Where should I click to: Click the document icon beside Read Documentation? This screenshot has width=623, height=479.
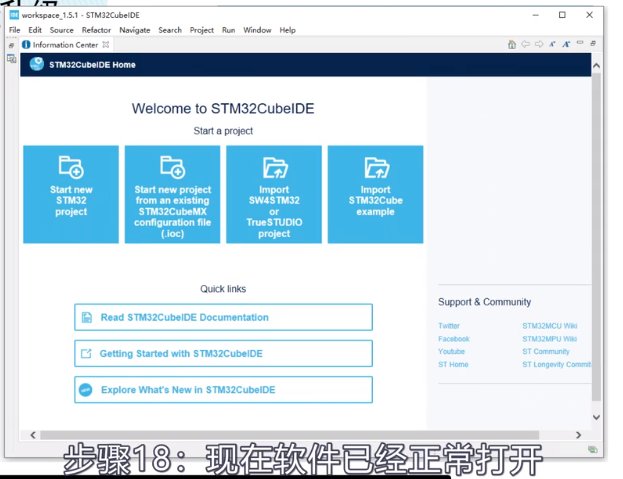(x=87, y=317)
